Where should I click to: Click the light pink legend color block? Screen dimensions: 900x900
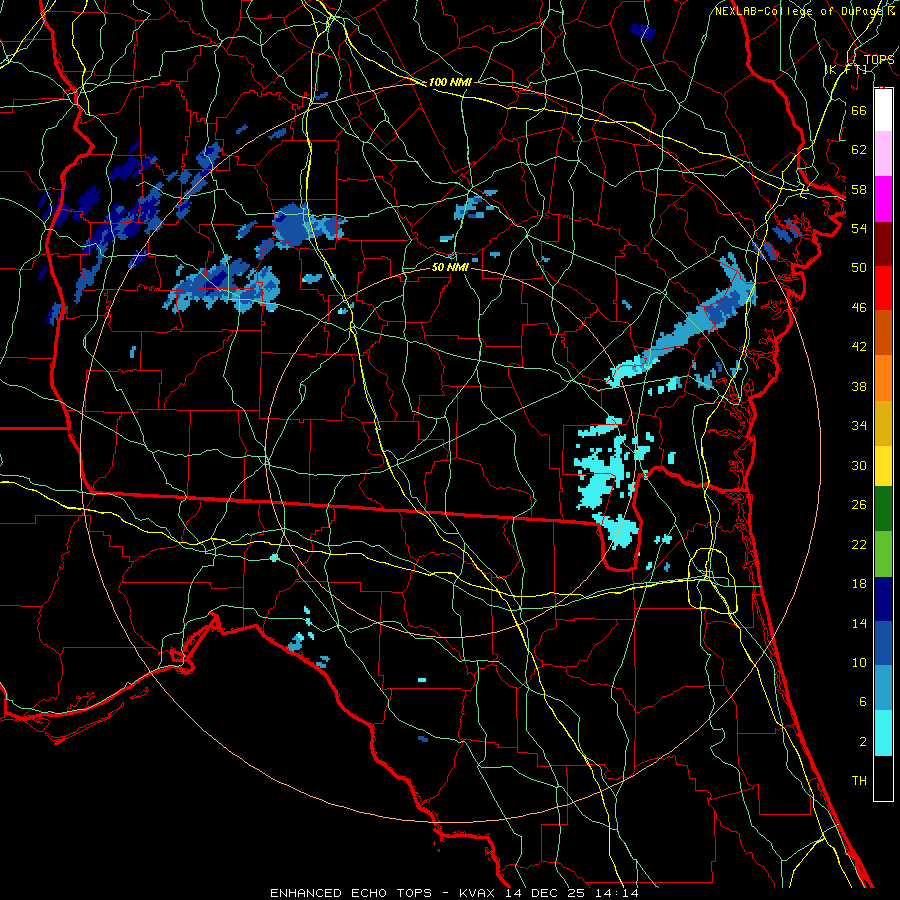pyautogui.click(x=883, y=154)
